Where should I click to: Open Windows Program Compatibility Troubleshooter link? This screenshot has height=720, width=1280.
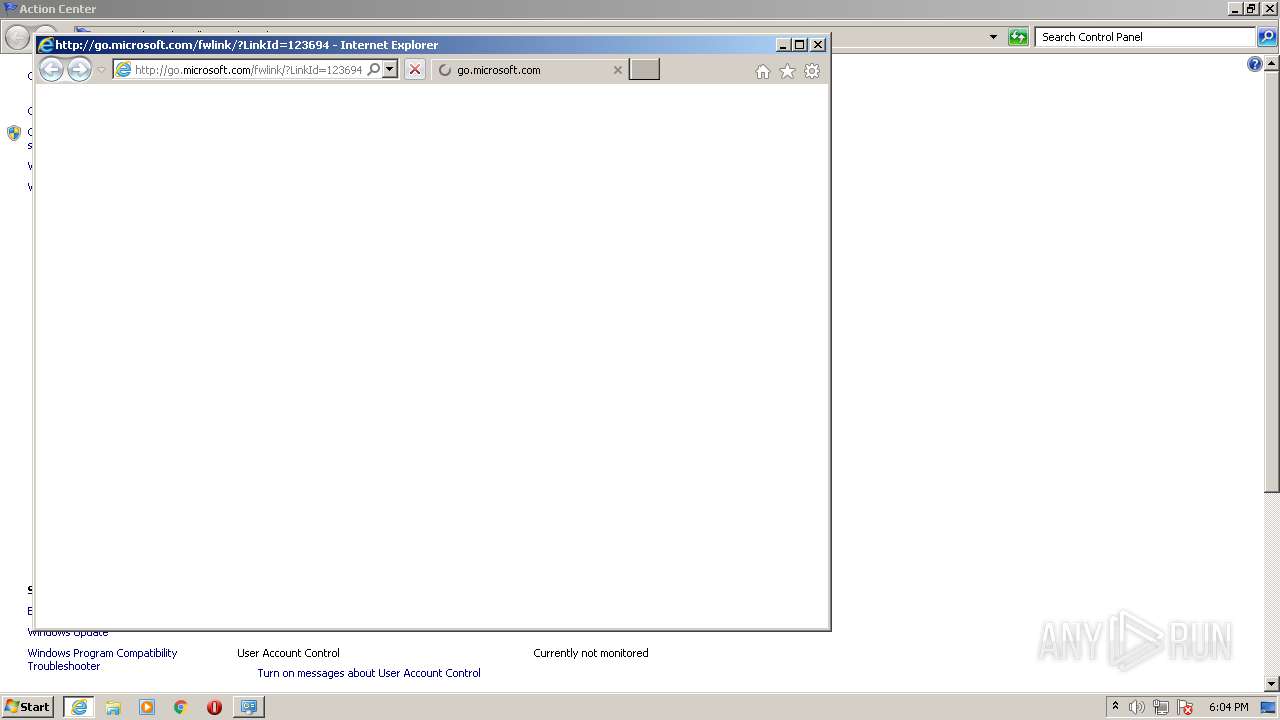point(102,660)
